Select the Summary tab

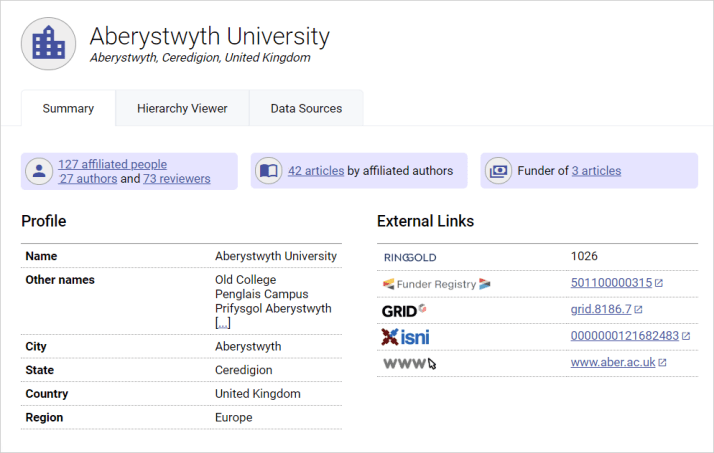pos(68,108)
